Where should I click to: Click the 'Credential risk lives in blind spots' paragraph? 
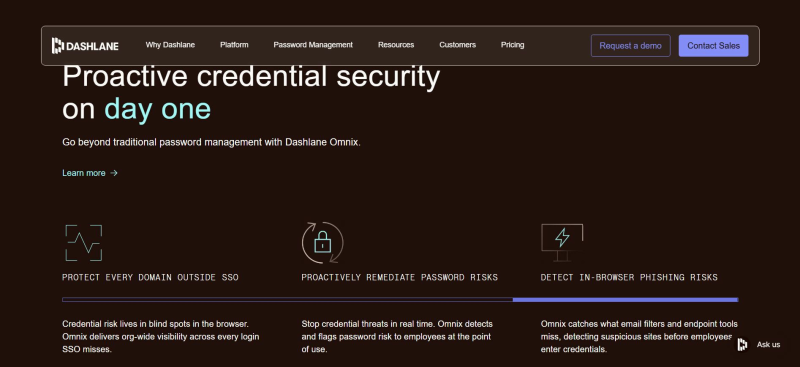pyautogui.click(x=162, y=336)
